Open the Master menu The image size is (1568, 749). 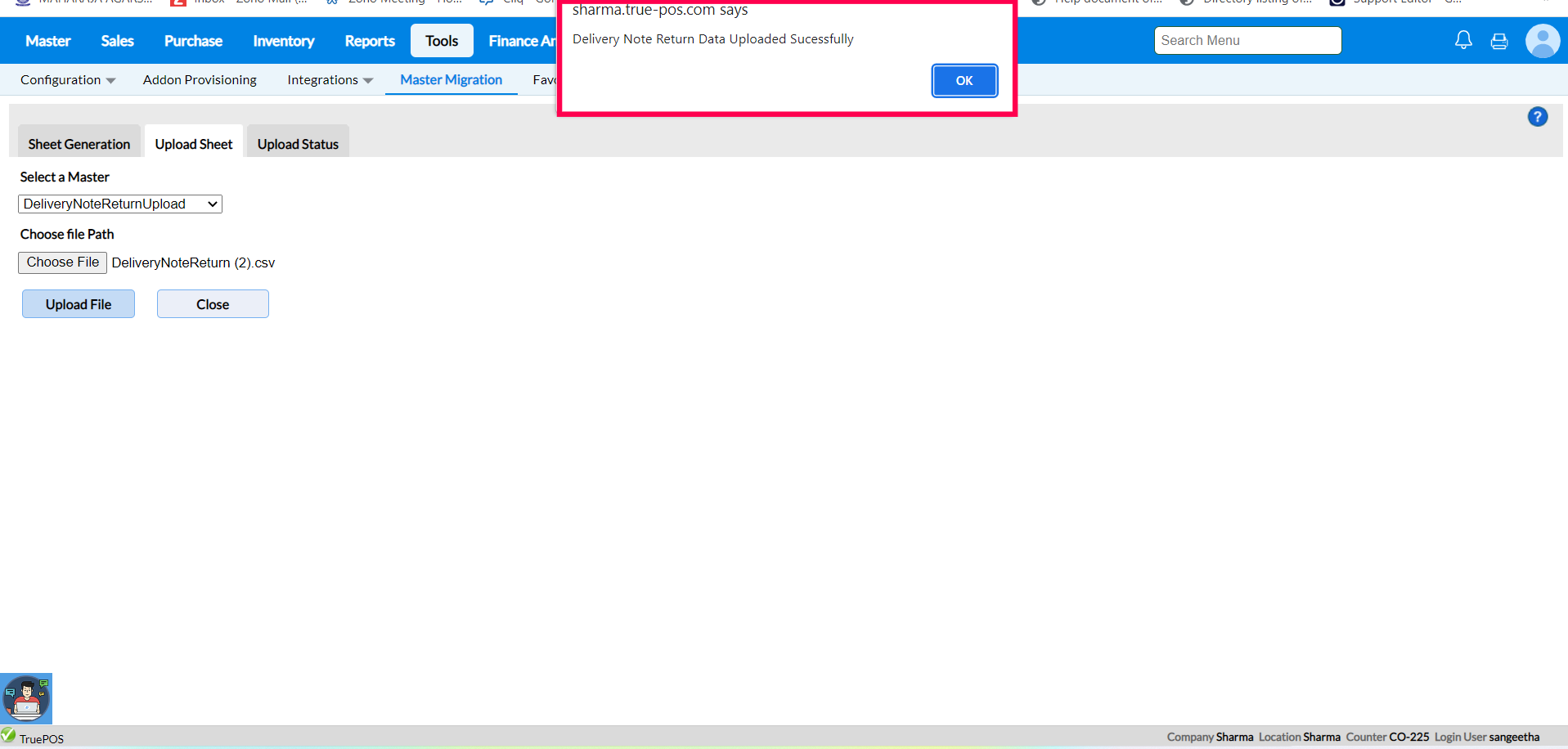point(48,41)
